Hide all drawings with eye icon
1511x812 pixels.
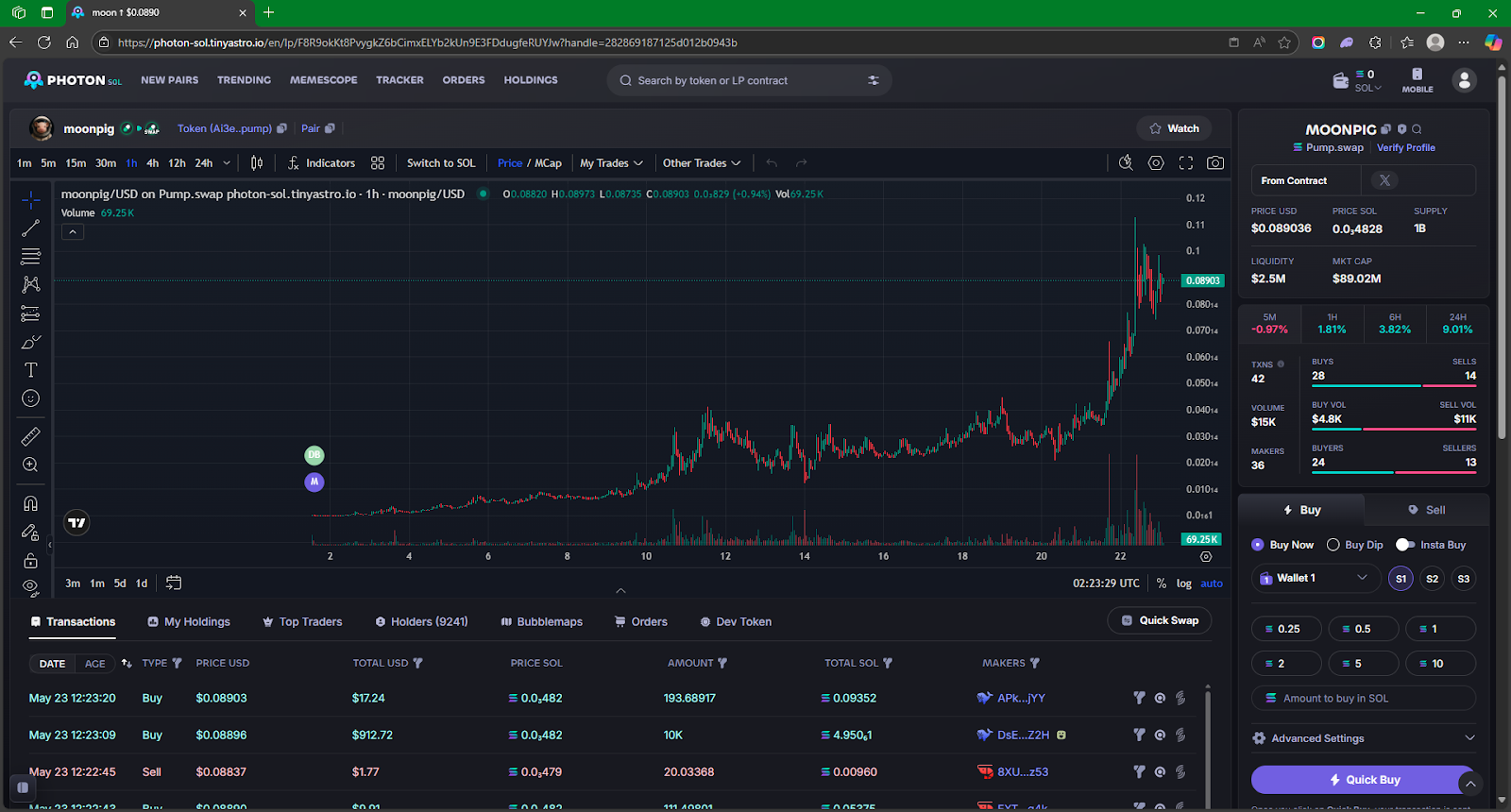30,587
